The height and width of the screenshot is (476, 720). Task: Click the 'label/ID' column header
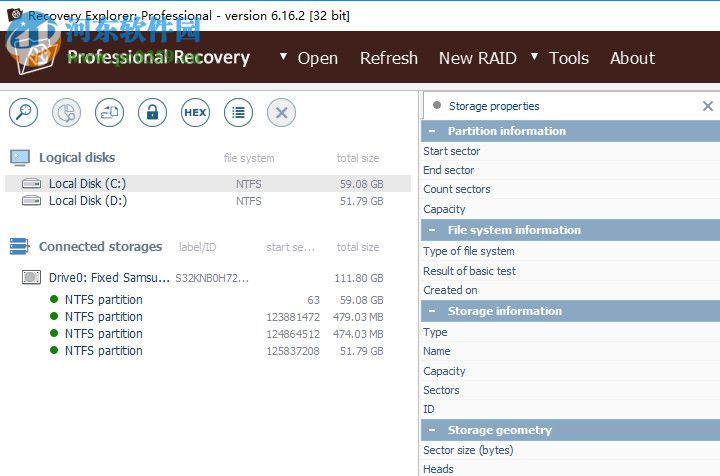197,247
